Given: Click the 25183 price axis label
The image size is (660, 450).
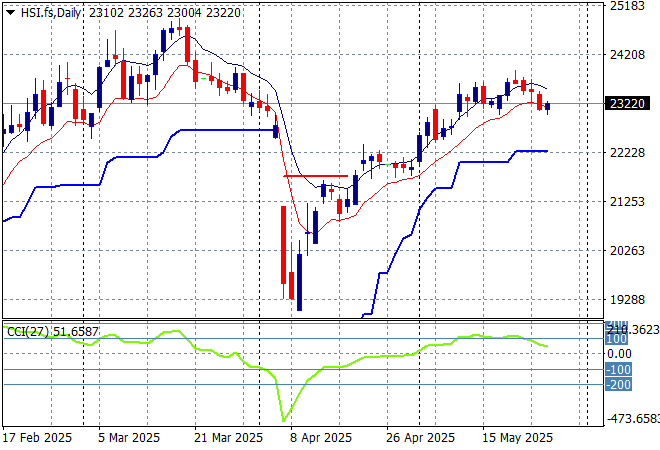Looking at the screenshot, I should (627, 6).
